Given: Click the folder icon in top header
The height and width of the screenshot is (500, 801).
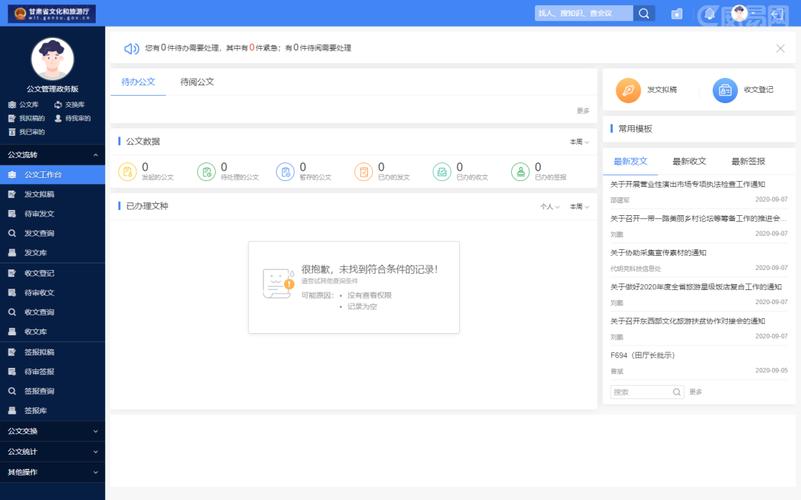Looking at the screenshot, I should pyautogui.click(x=677, y=13).
